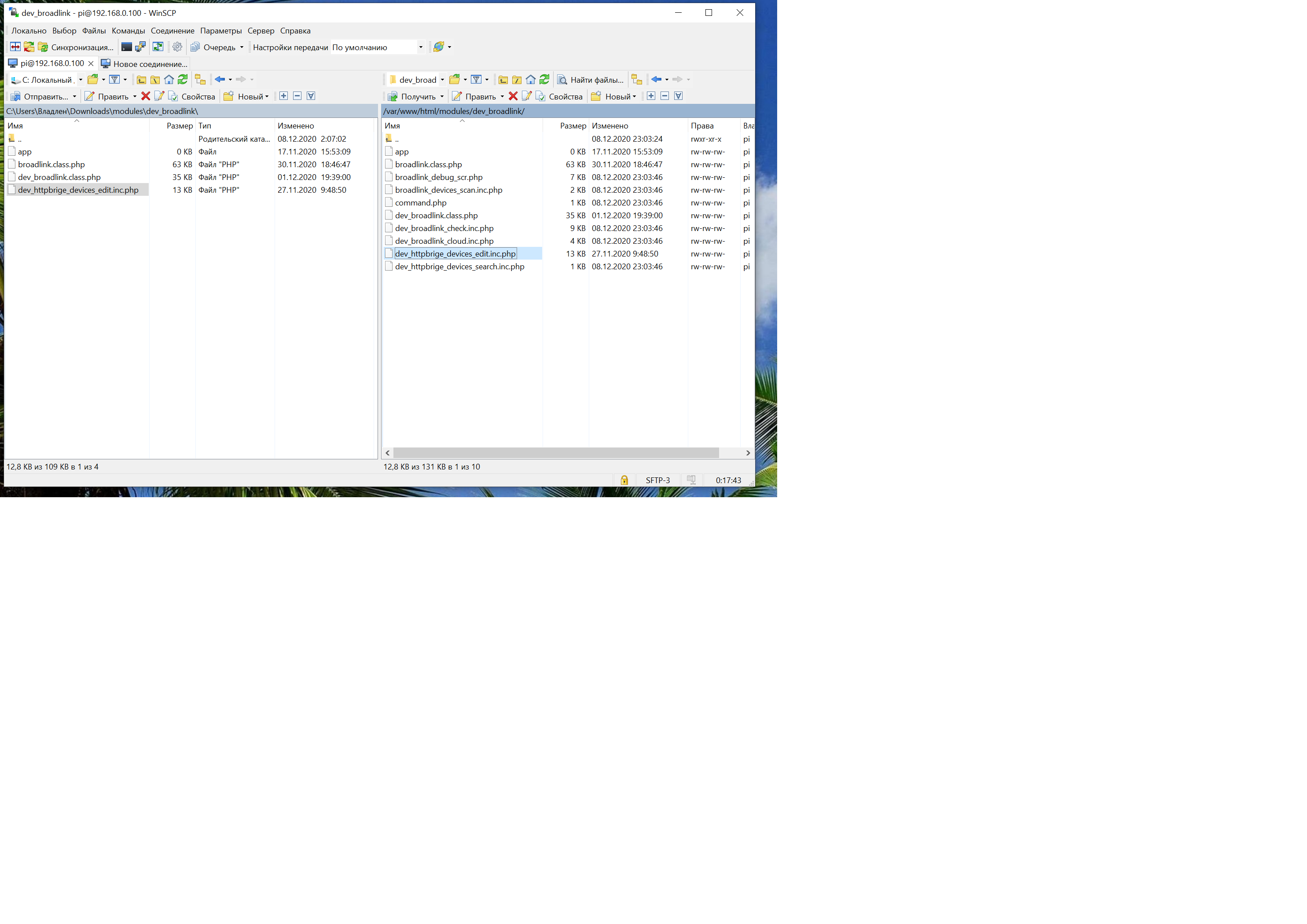Open local drive C: selector dropdown
This screenshot has height=924, width=1307.
[80, 80]
